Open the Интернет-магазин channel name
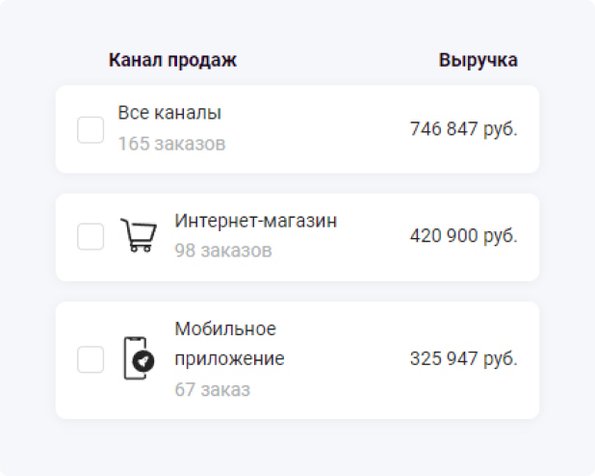The width and height of the screenshot is (595, 476). pos(256,221)
